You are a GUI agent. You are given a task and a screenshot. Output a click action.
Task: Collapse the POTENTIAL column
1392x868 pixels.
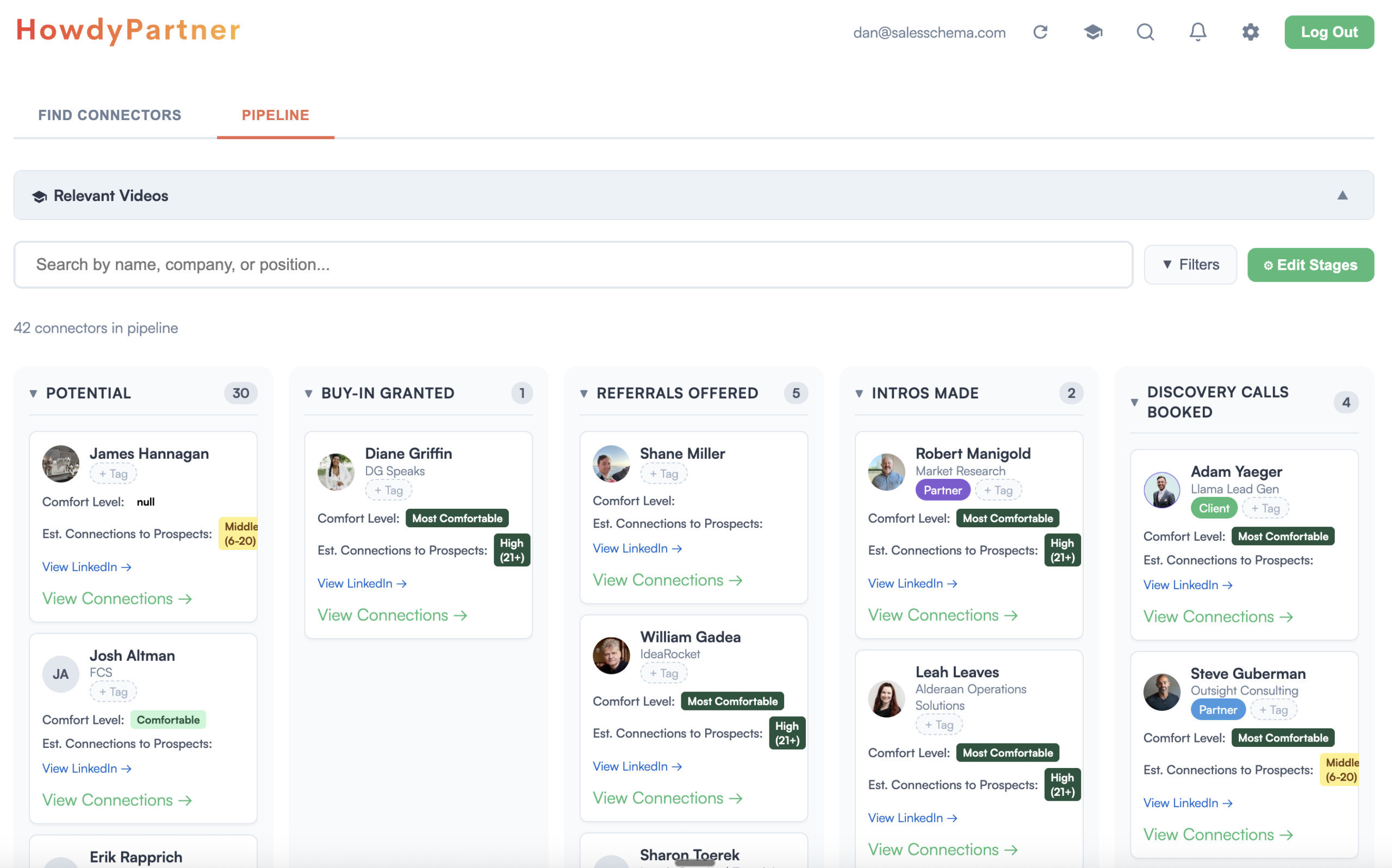click(33, 392)
